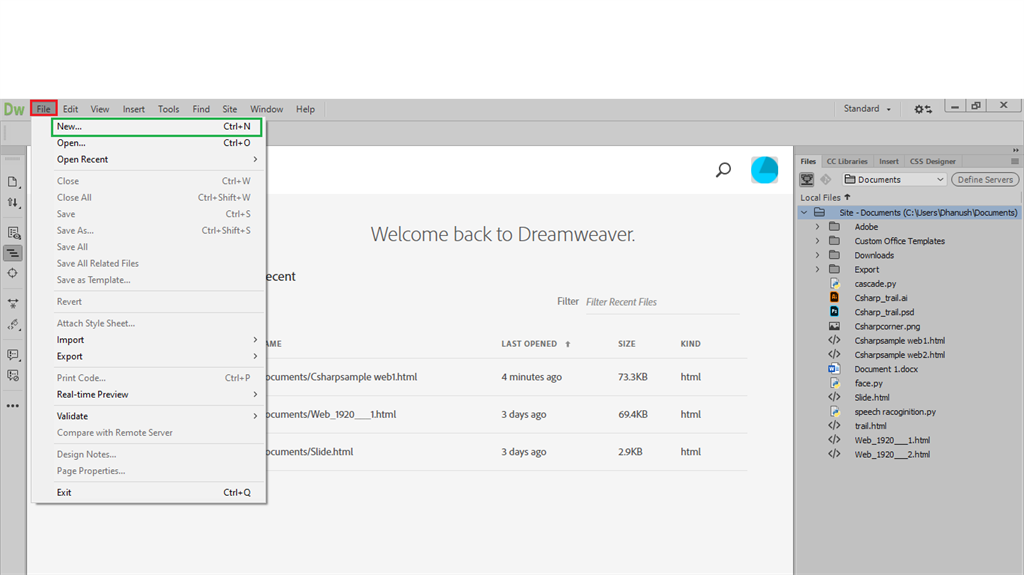Click the Expand All icon in left toolbar
The width and height of the screenshot is (1024, 575).
[13, 303]
